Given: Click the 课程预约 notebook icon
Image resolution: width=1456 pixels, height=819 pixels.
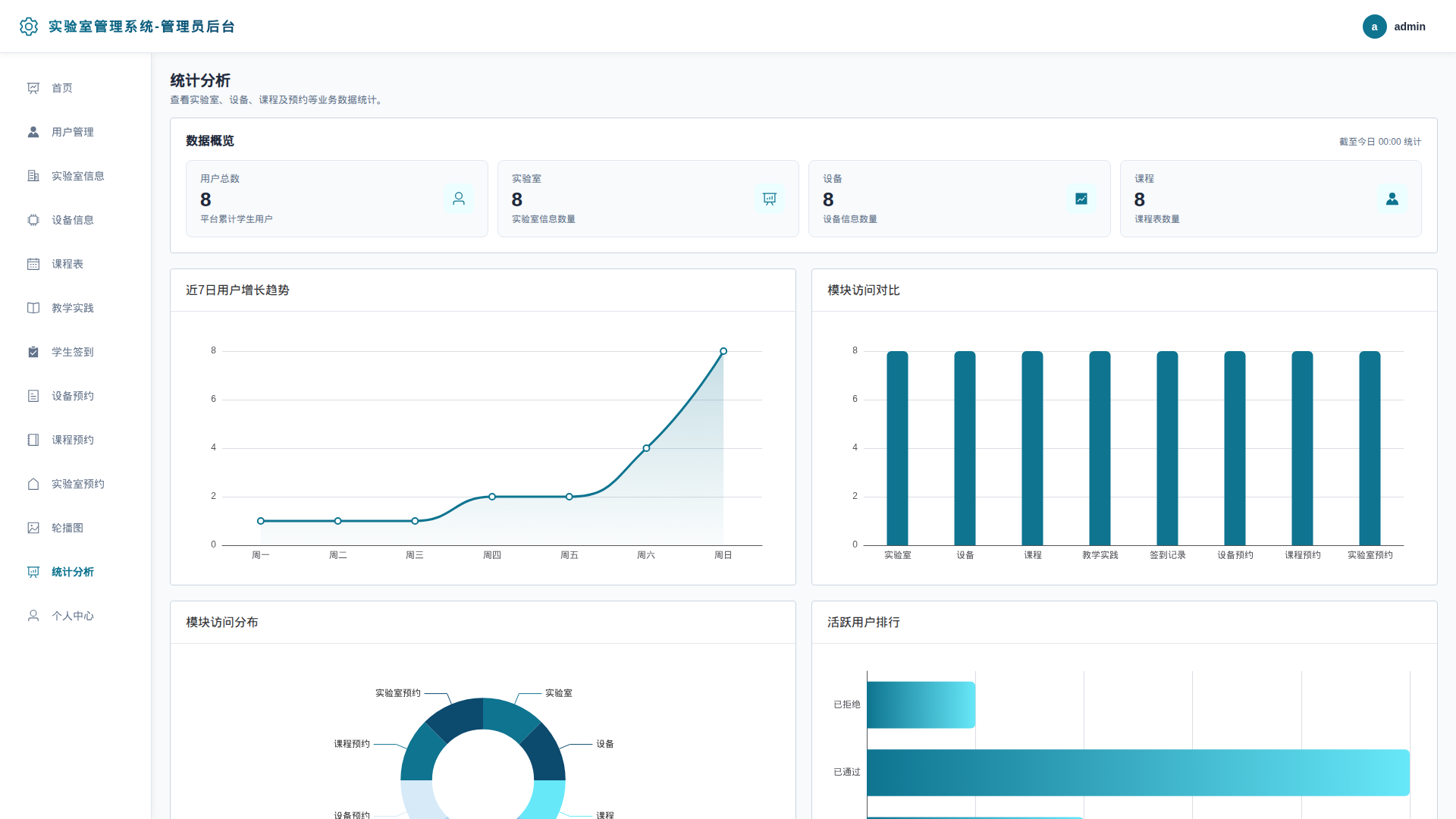Looking at the screenshot, I should coord(33,440).
